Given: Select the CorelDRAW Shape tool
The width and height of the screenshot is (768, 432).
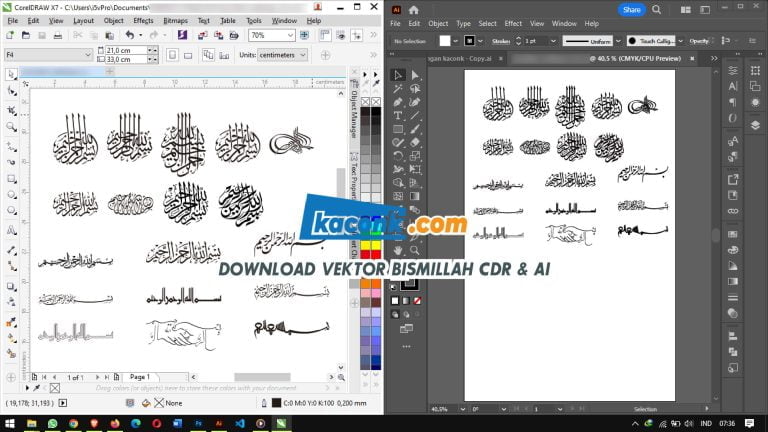Looking at the screenshot, I should (11, 92).
